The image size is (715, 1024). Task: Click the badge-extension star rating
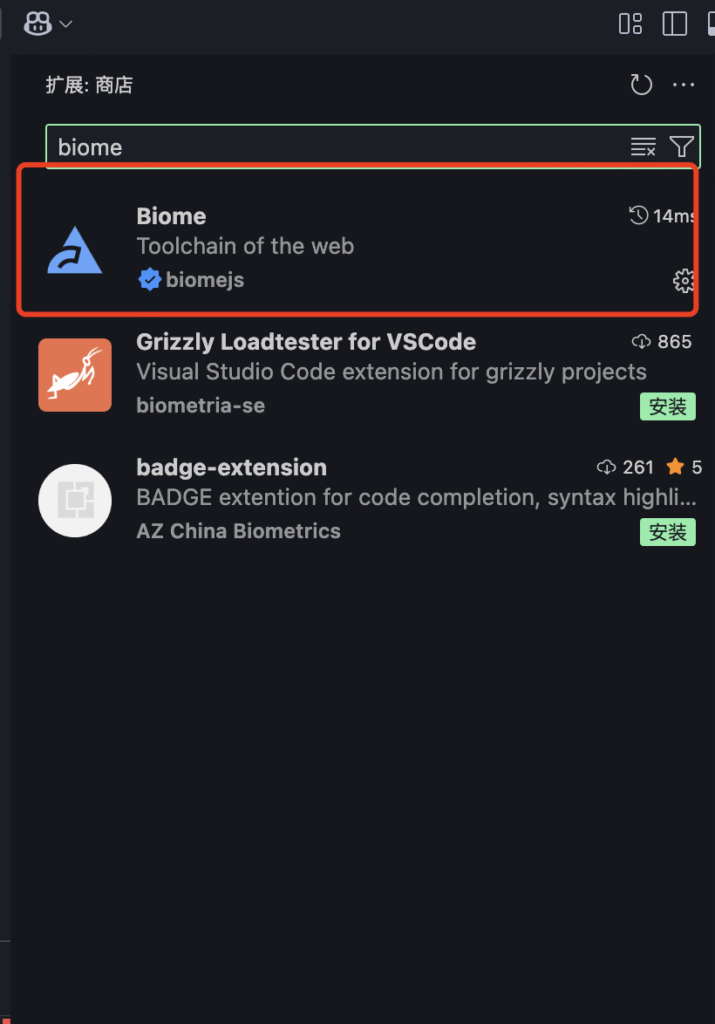[x=684, y=467]
